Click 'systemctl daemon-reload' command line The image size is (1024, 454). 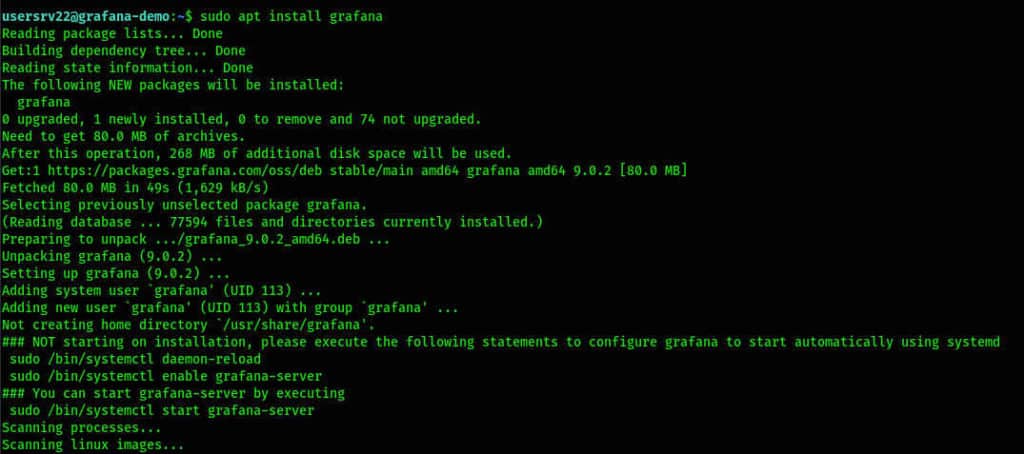click(x=135, y=359)
